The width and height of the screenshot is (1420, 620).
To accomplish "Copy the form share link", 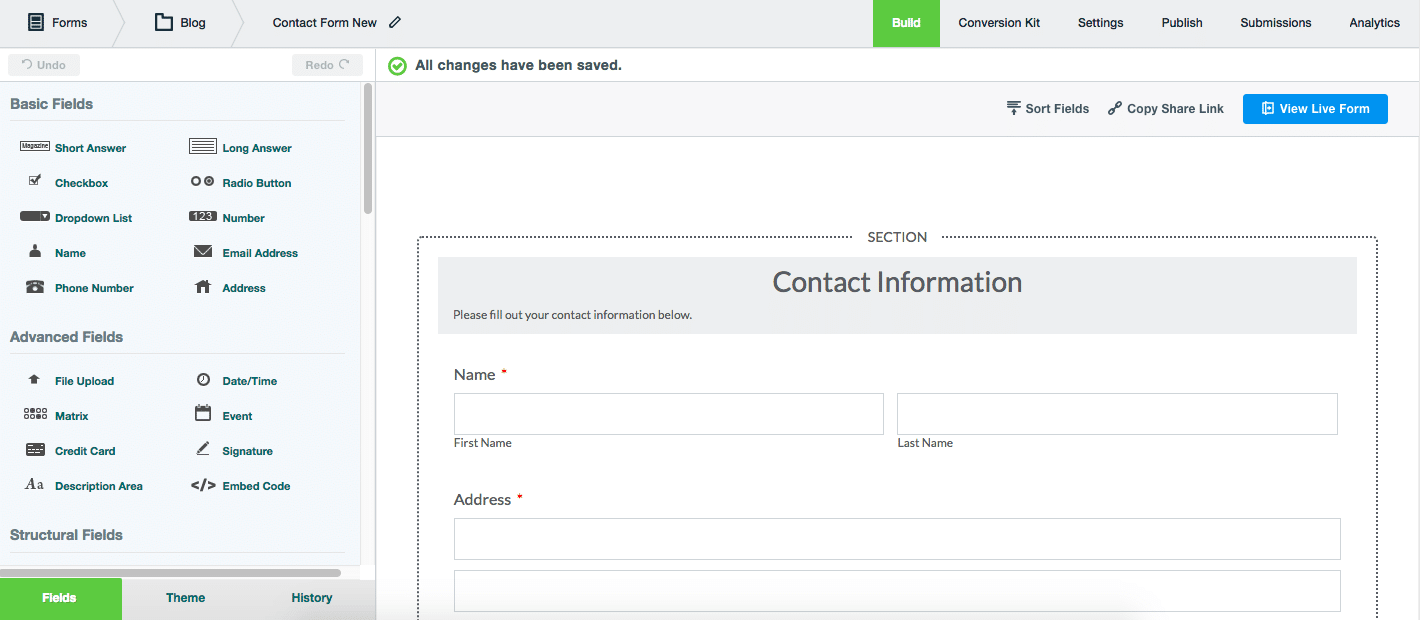I will 1165,108.
